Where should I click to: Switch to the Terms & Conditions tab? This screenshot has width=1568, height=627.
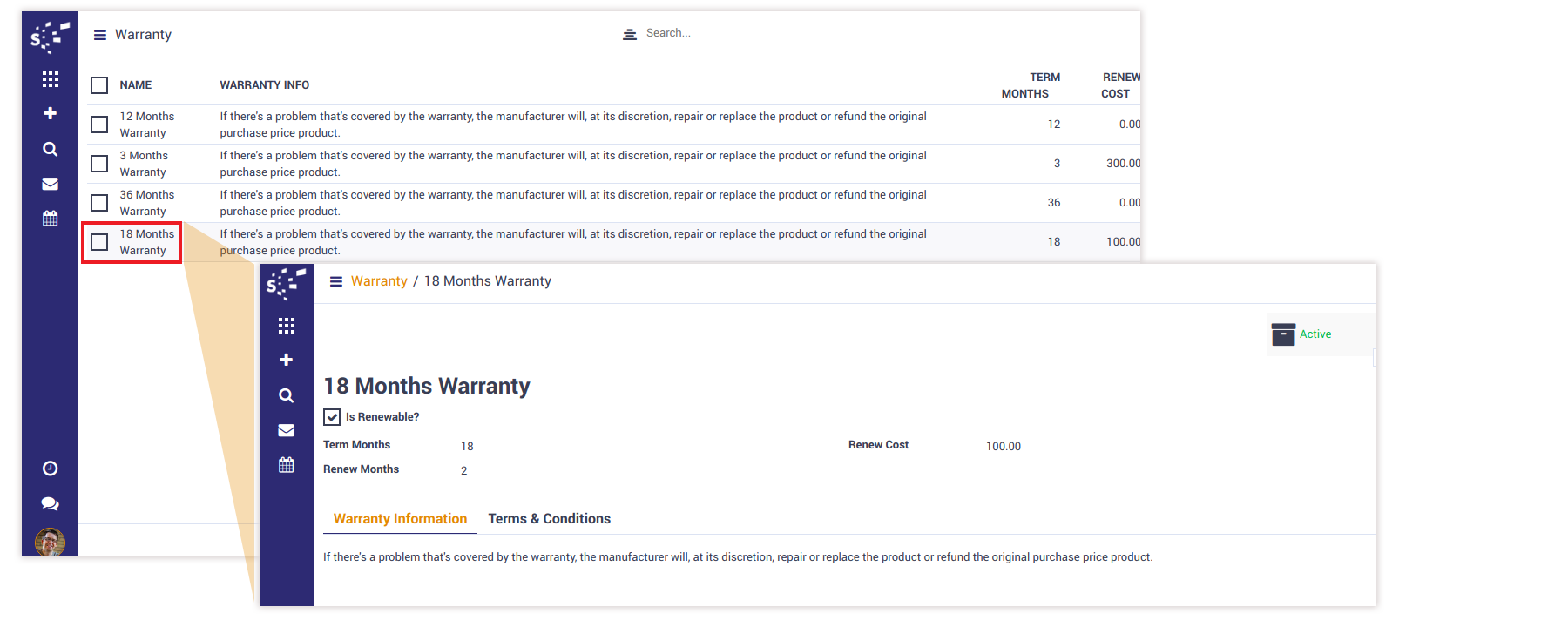[549, 519]
